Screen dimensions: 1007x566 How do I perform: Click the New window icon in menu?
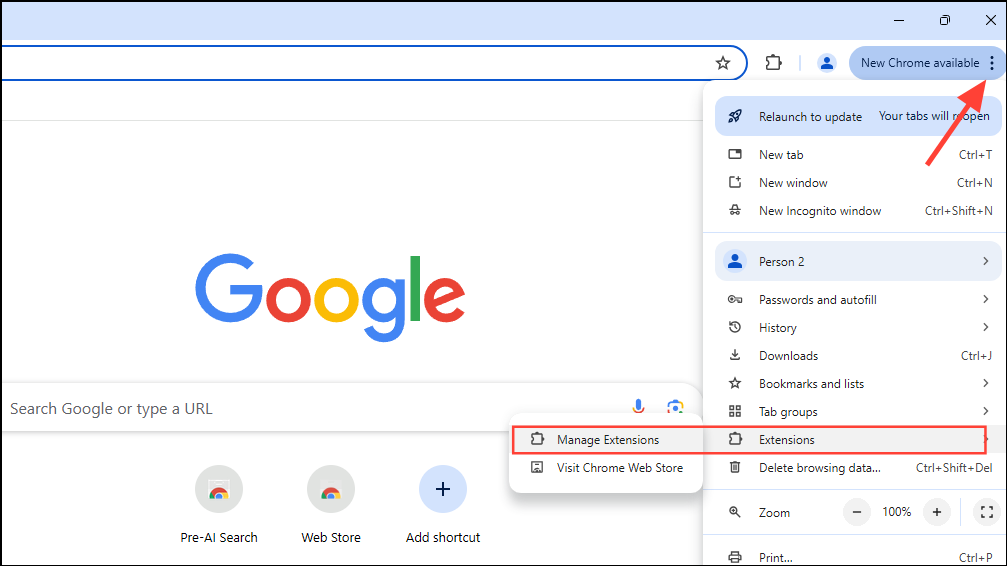(735, 182)
